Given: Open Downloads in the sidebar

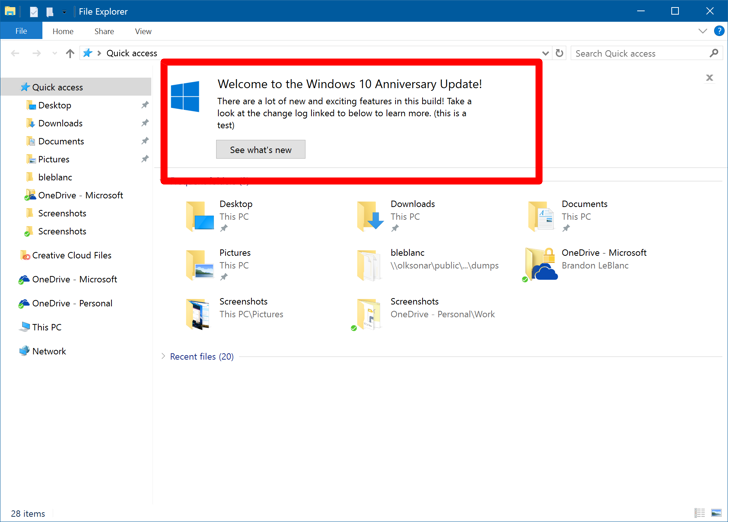Looking at the screenshot, I should (x=60, y=123).
